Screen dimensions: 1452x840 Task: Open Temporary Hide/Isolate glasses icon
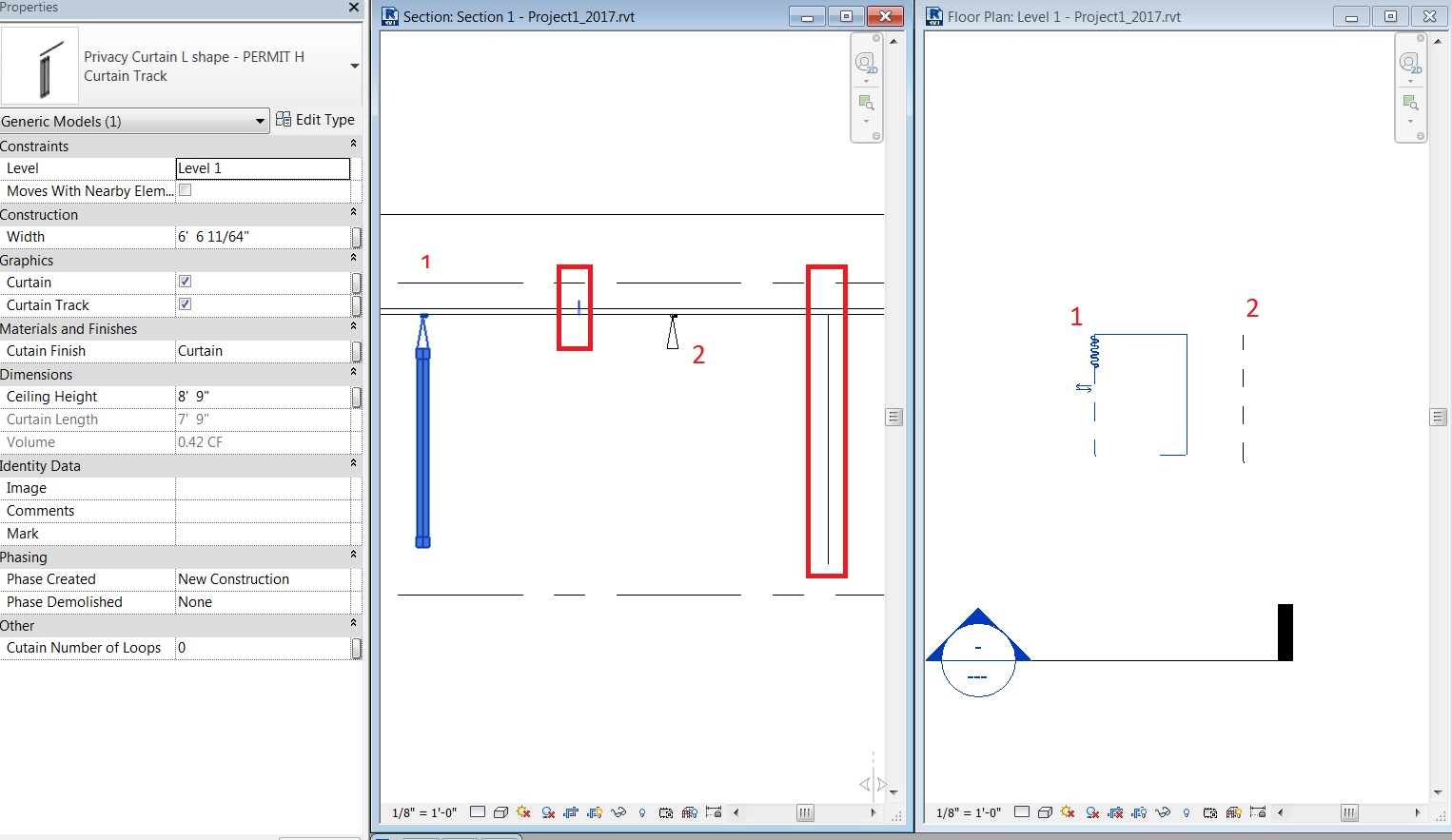click(x=618, y=813)
